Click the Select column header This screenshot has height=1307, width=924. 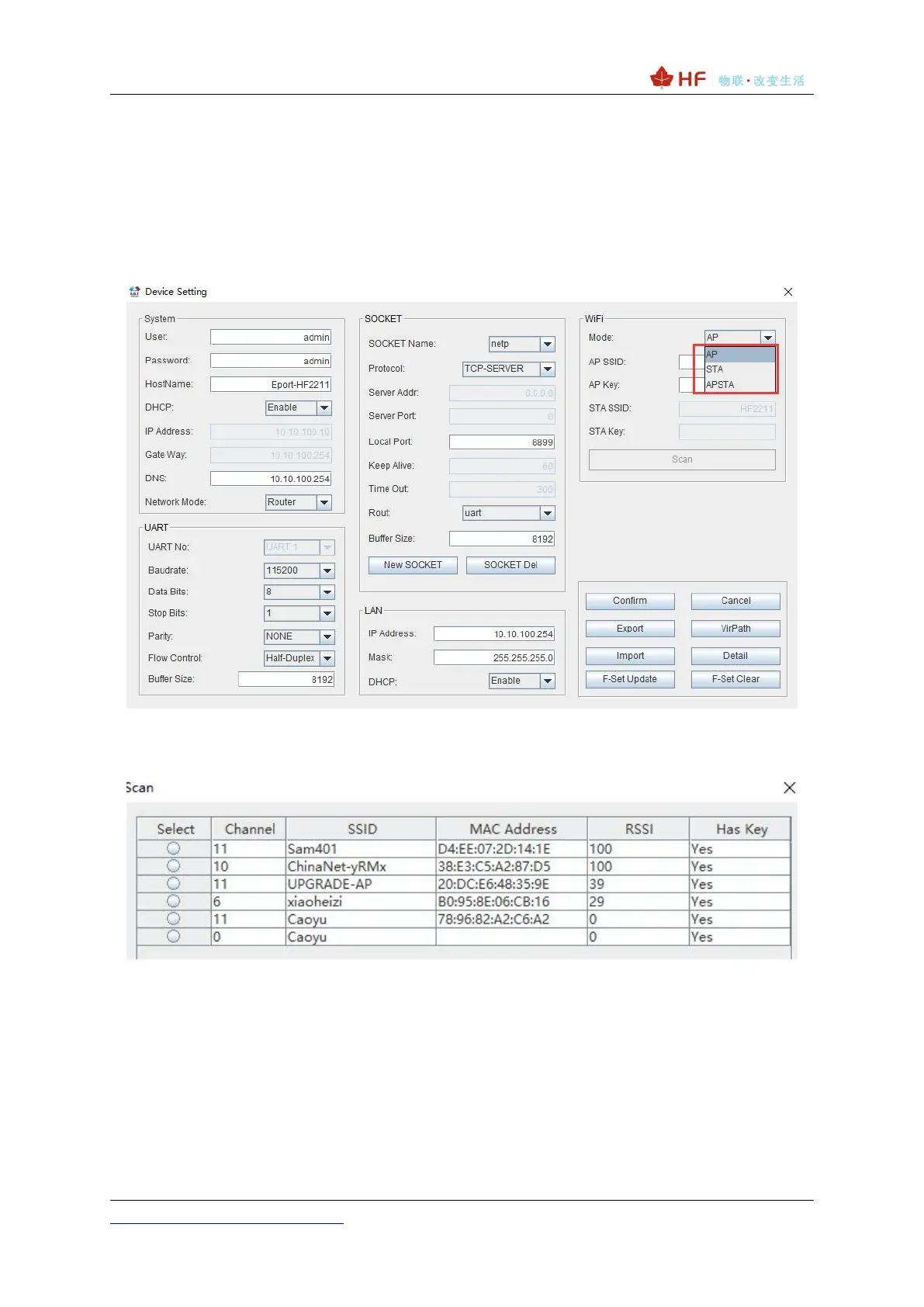175,829
